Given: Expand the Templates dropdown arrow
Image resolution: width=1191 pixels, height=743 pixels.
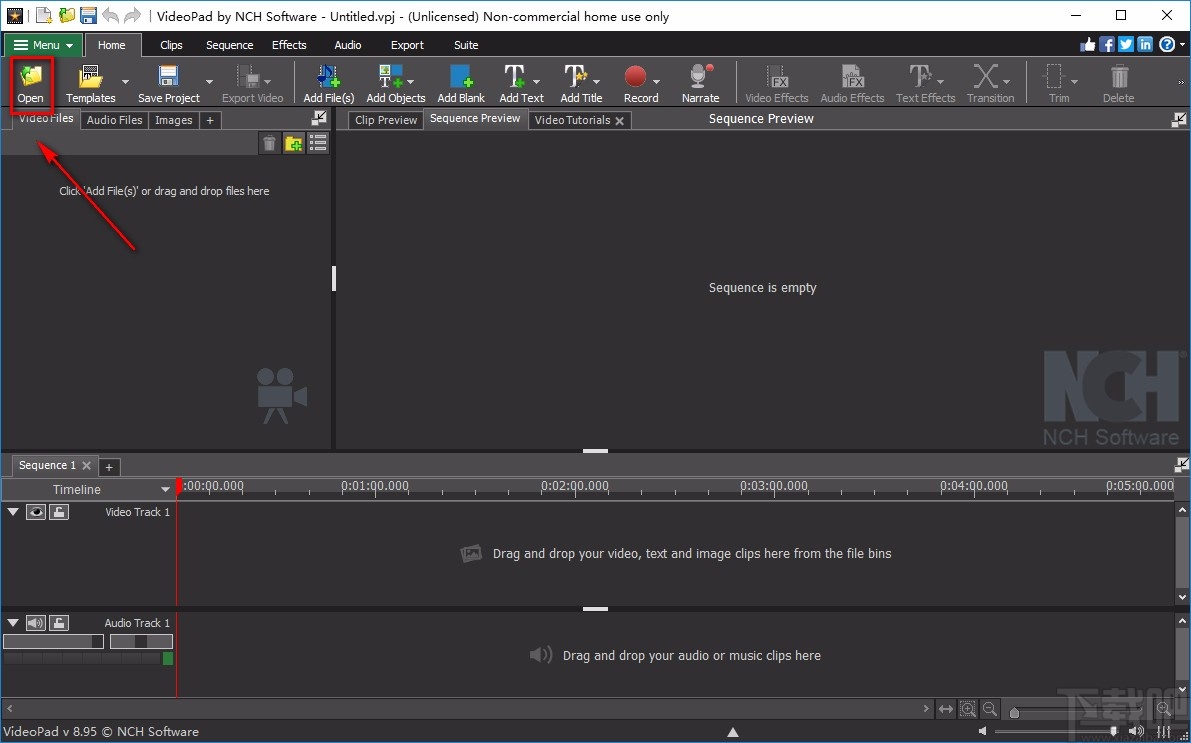Looking at the screenshot, I should tap(125, 81).
